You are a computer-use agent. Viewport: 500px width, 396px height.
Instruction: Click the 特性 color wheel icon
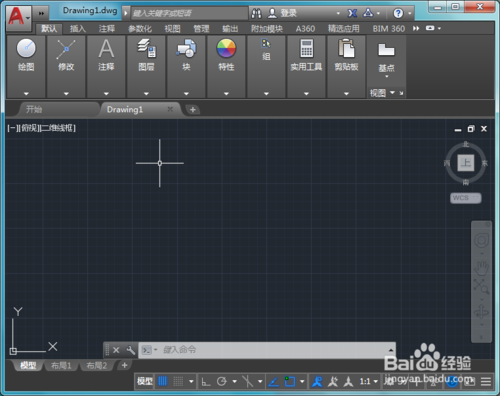point(226,48)
